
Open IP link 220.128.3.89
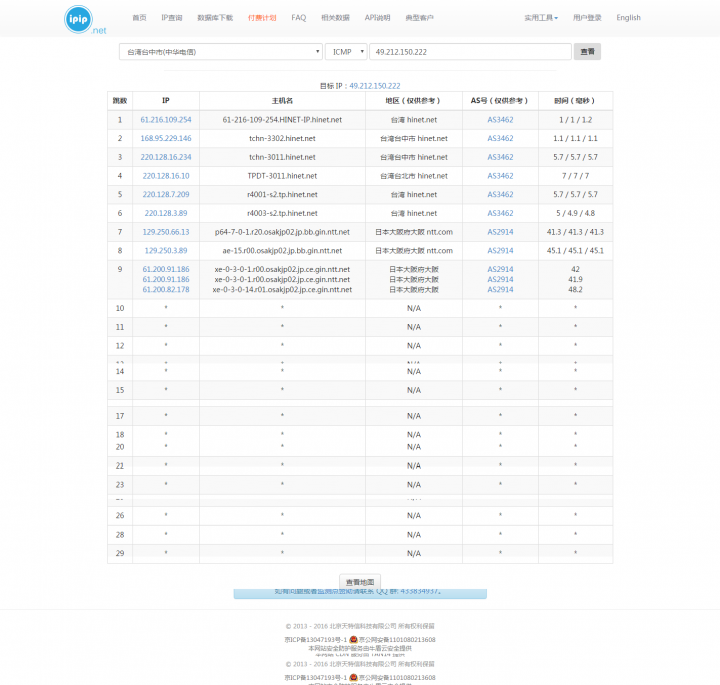coord(166,213)
